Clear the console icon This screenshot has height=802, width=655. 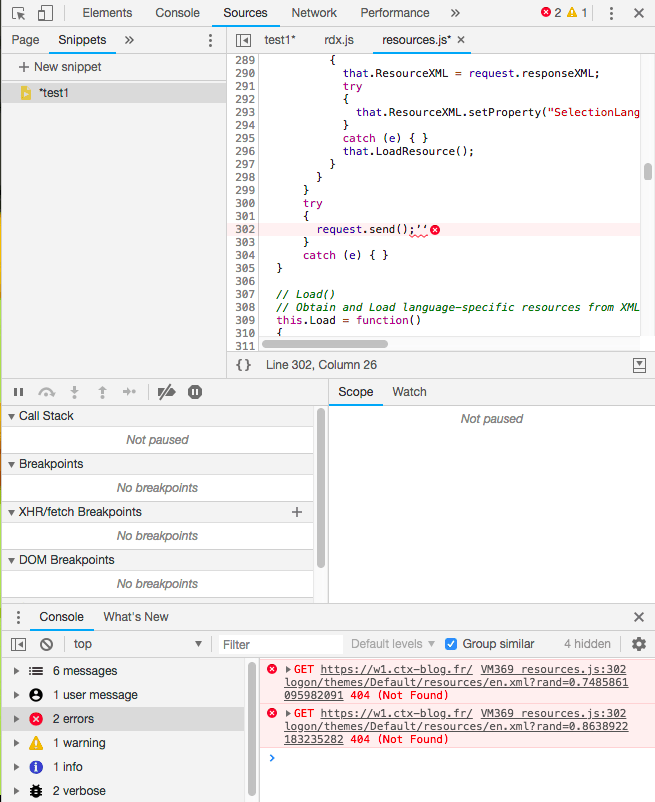pyautogui.click(x=47, y=644)
